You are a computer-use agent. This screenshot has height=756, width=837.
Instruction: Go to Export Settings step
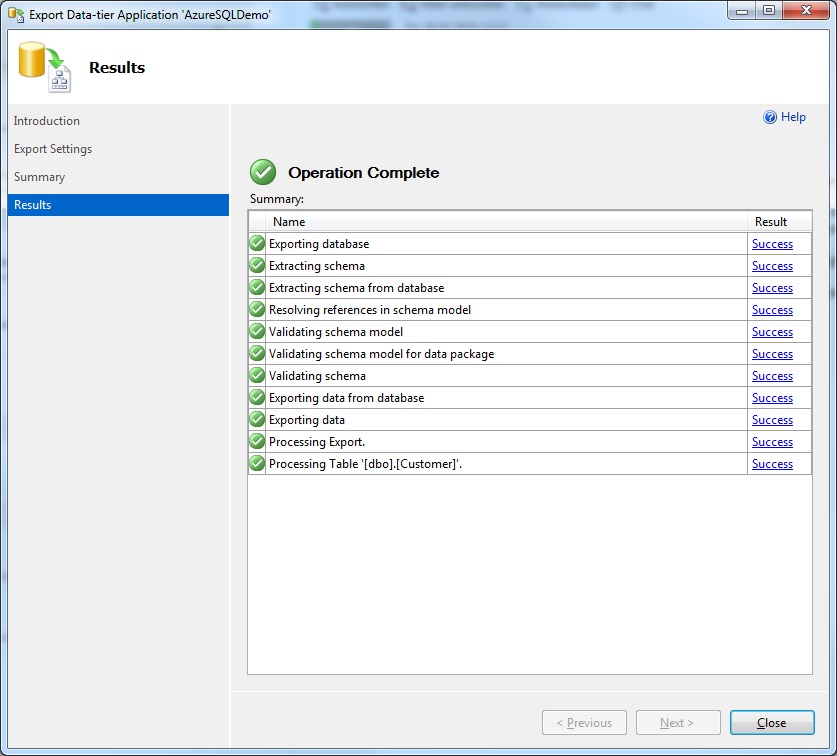[x=53, y=149]
